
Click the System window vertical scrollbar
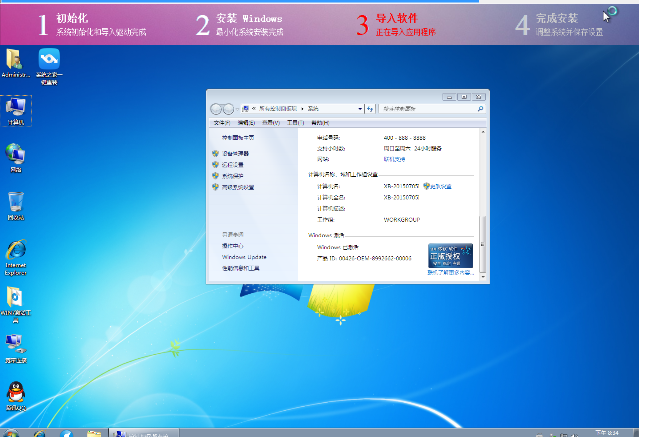tap(483, 200)
